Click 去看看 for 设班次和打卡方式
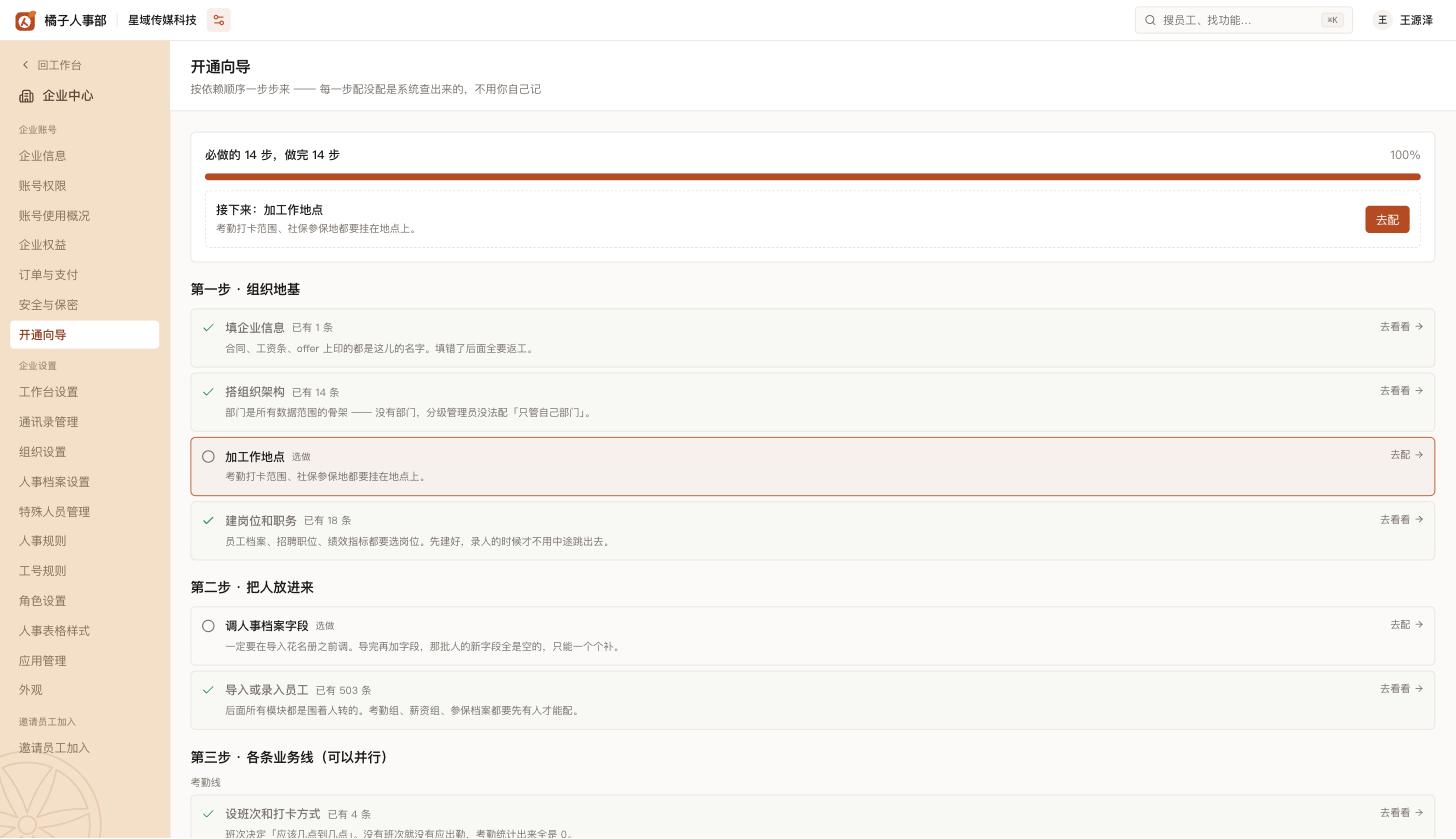 point(1401,813)
